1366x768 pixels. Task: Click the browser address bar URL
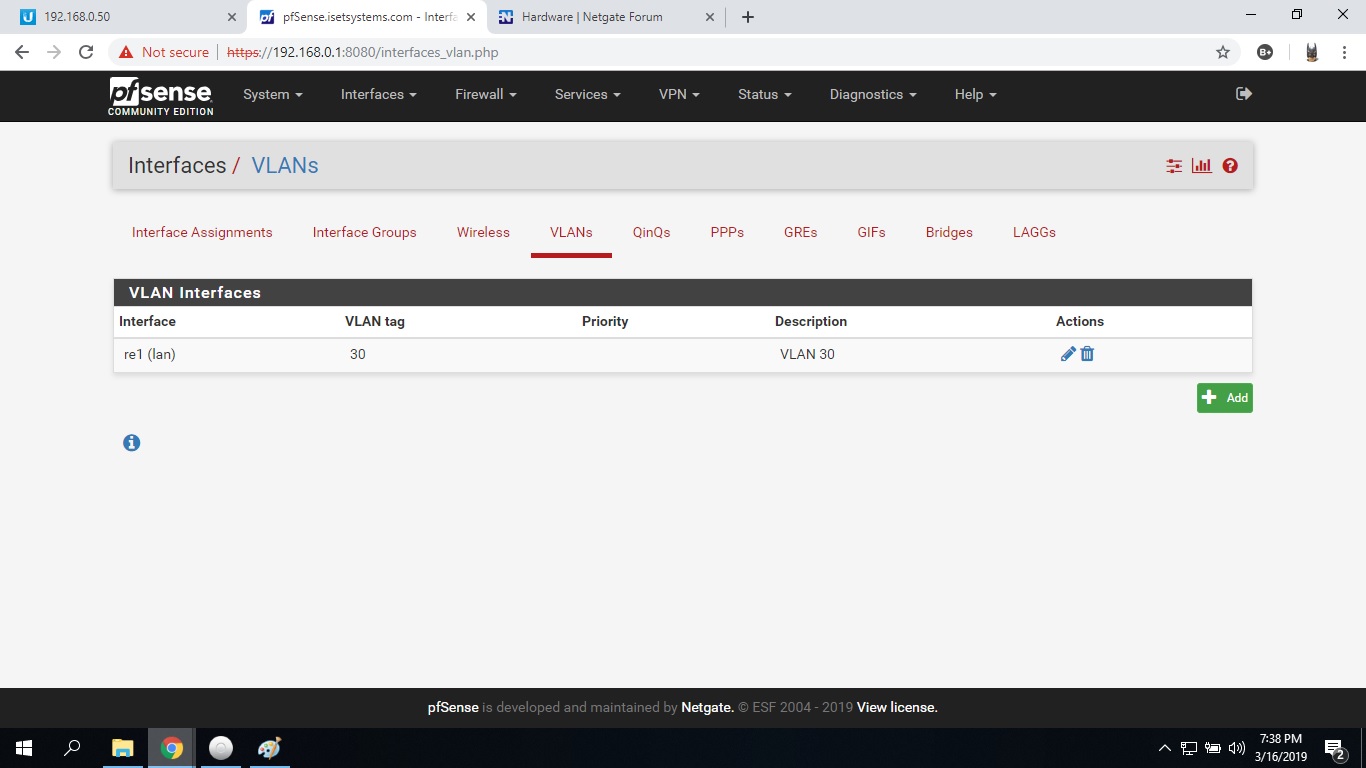point(400,52)
